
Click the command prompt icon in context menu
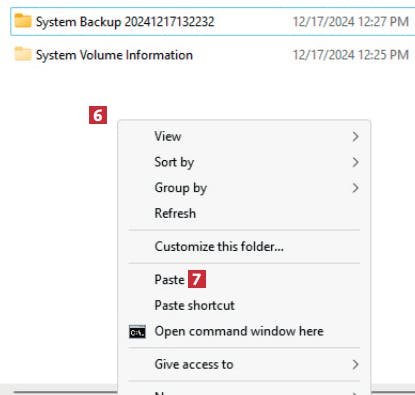[137, 332]
